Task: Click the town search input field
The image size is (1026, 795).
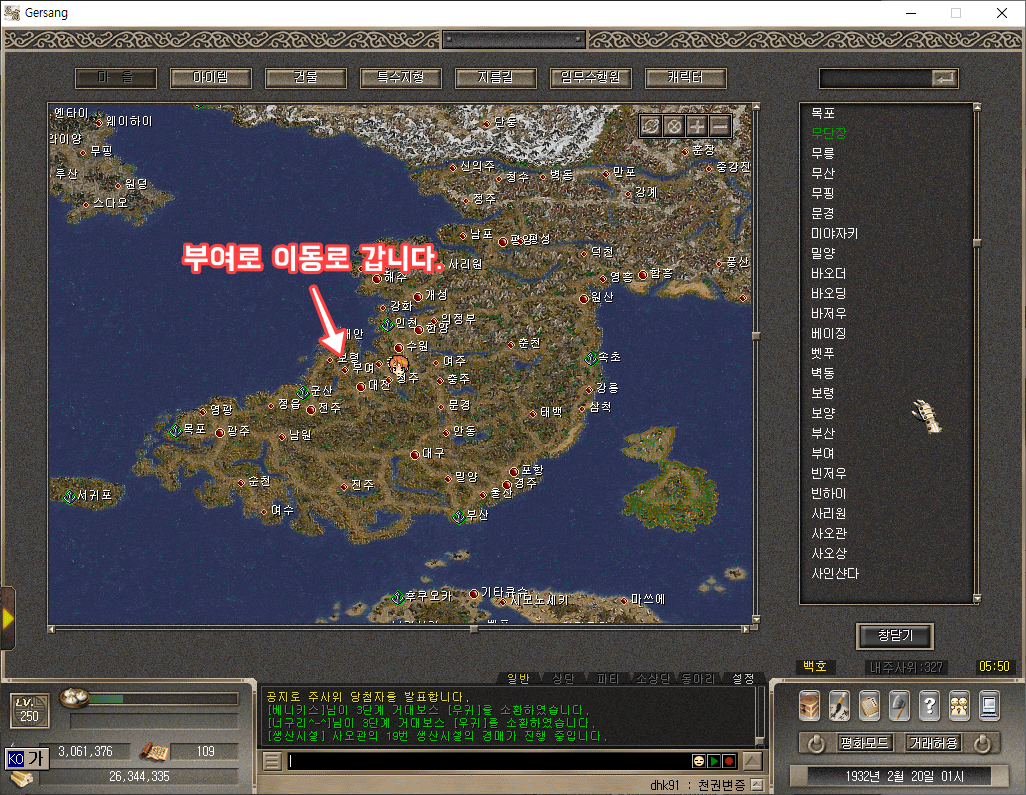Action: (876, 79)
